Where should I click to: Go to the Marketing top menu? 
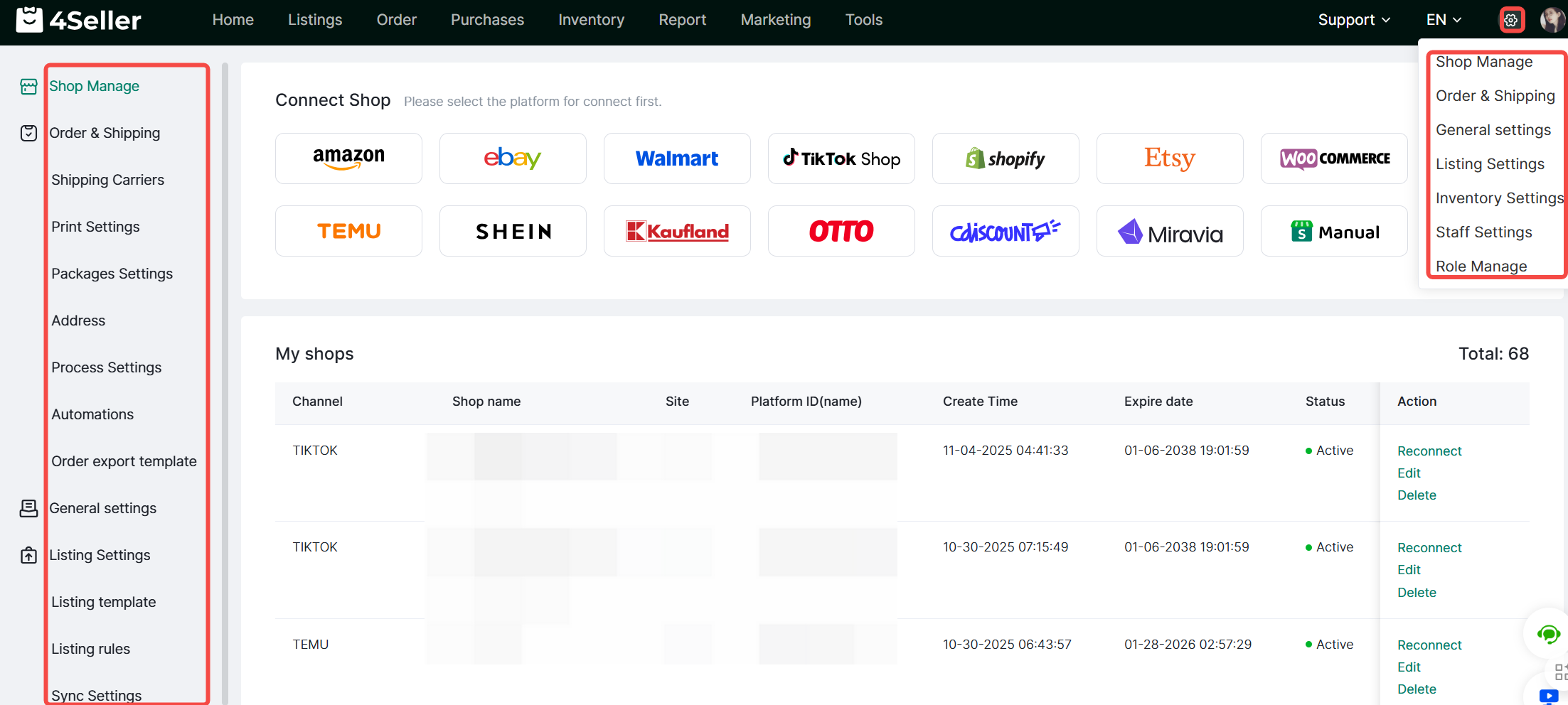[x=775, y=20]
